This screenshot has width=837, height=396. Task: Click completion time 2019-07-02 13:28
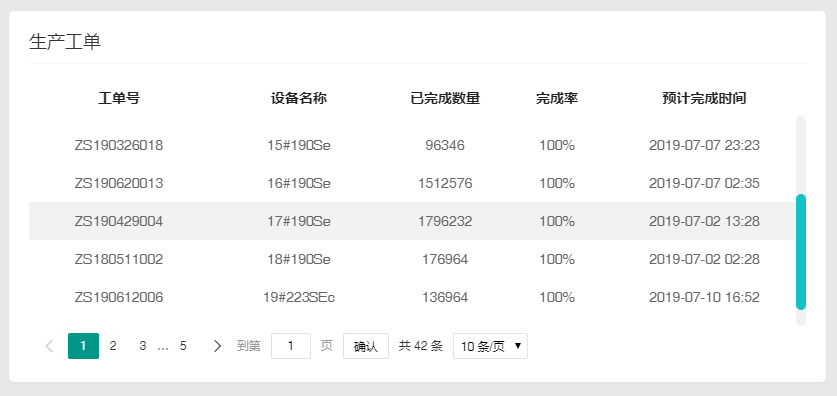pyautogui.click(x=704, y=221)
